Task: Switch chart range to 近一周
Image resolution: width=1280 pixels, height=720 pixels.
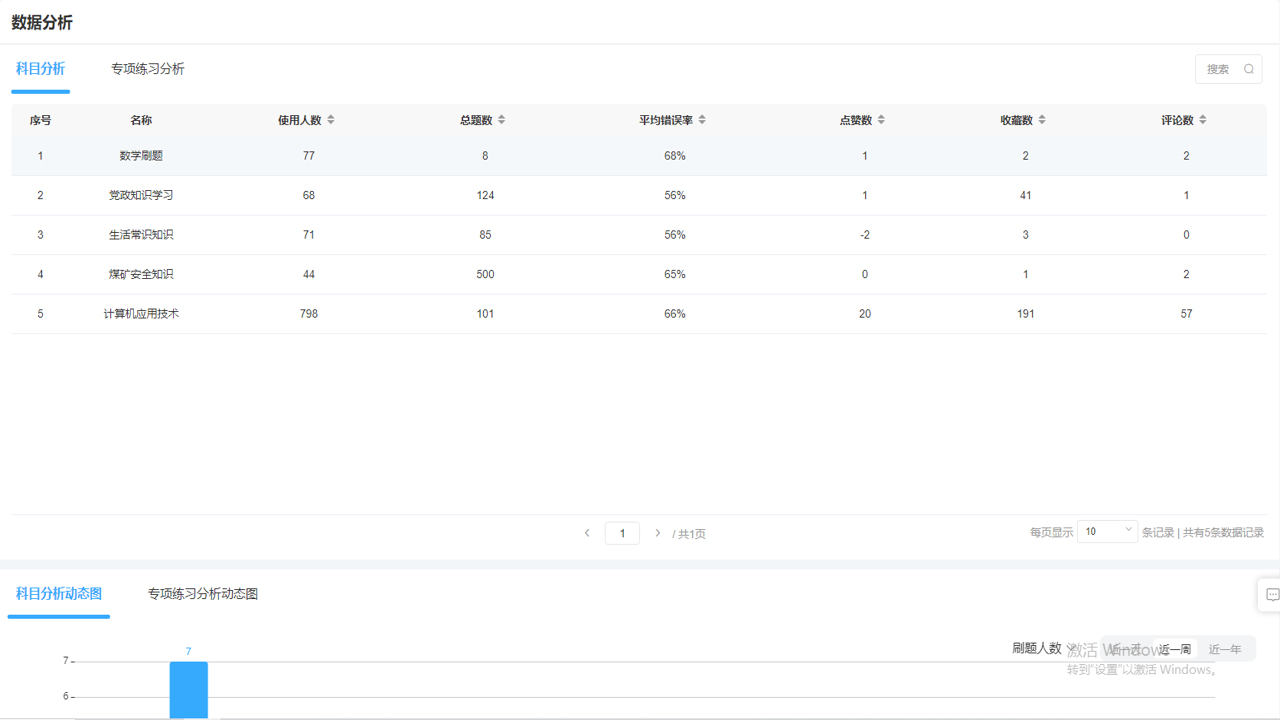Action: (x=1175, y=649)
